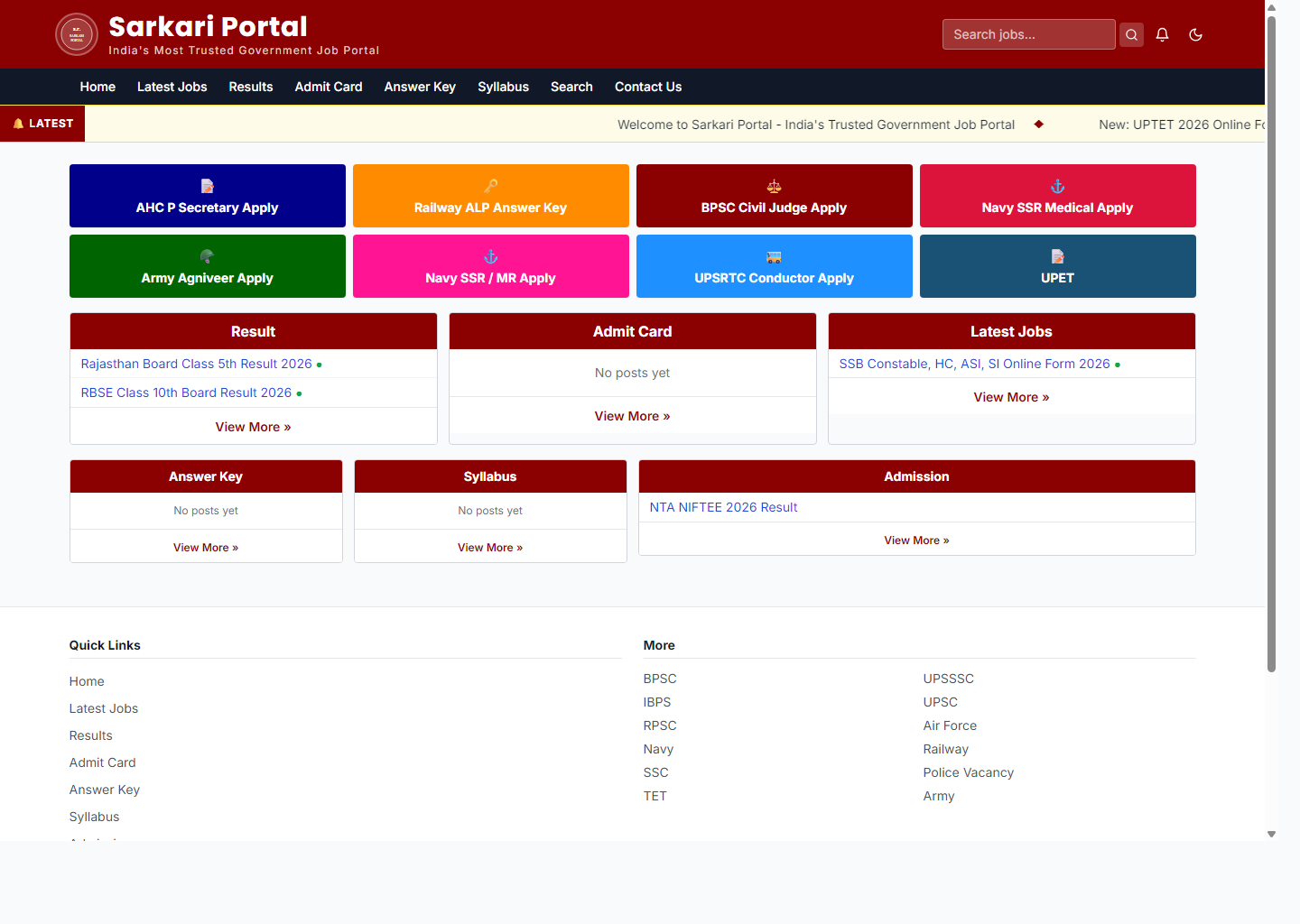
Task: Switch to the Latest Jobs nav tab
Action: coord(172,87)
